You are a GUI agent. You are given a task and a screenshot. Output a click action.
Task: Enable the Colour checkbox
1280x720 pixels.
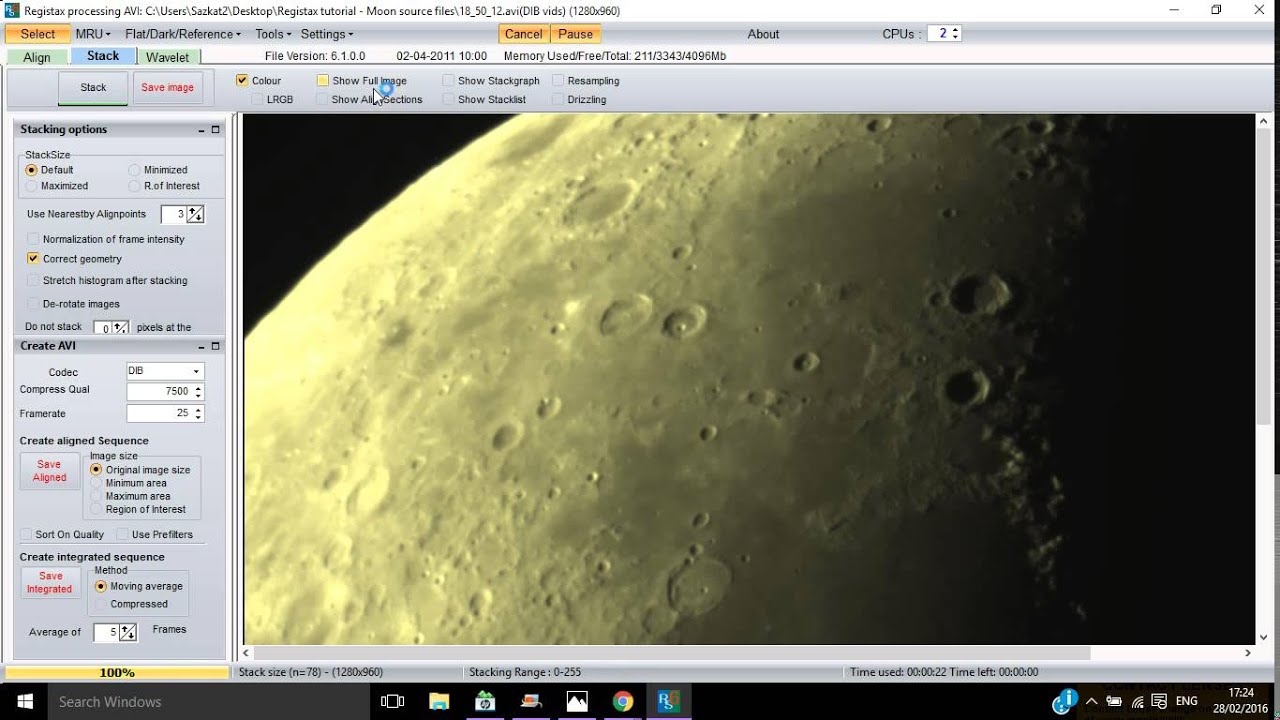coord(242,80)
